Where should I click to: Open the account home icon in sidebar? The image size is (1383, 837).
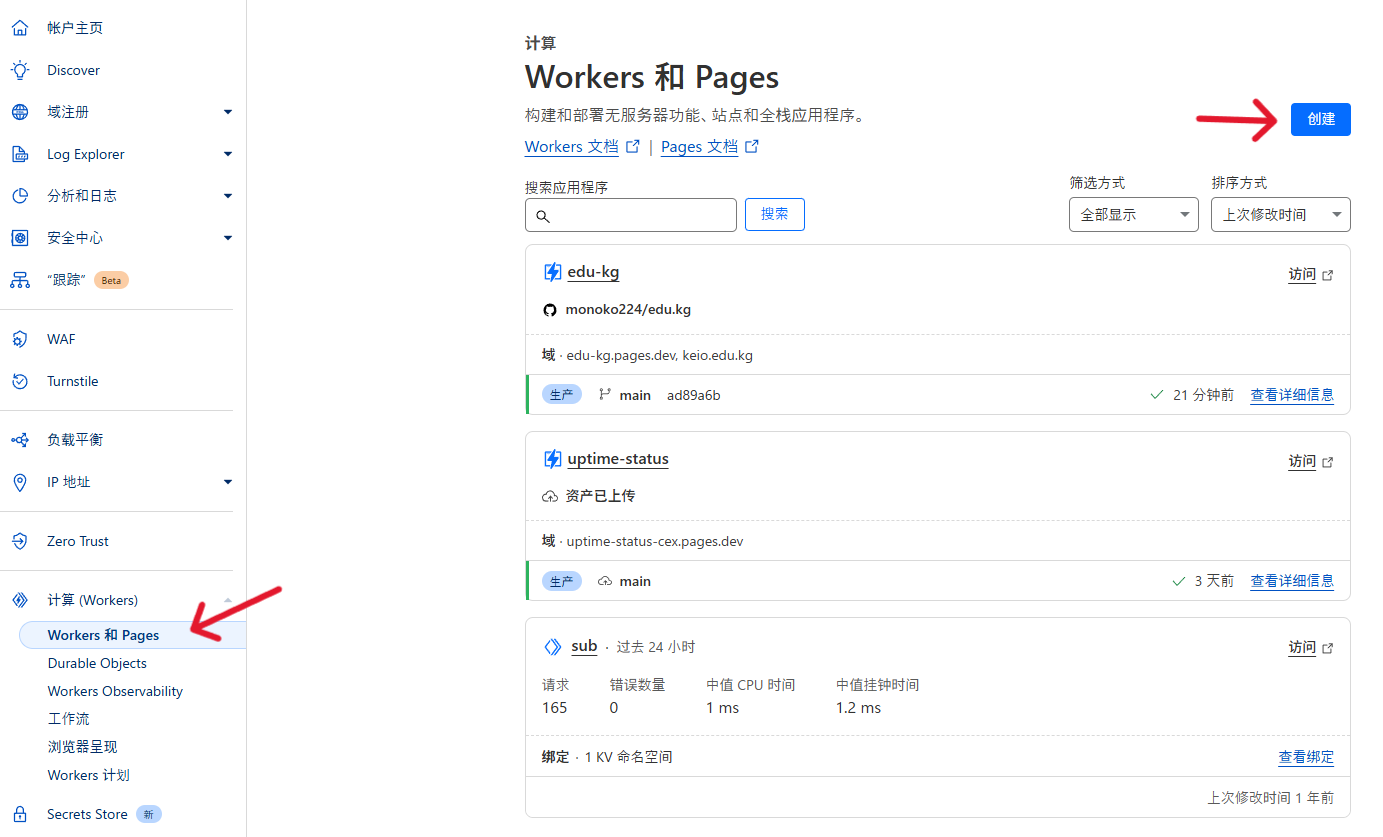[19, 28]
